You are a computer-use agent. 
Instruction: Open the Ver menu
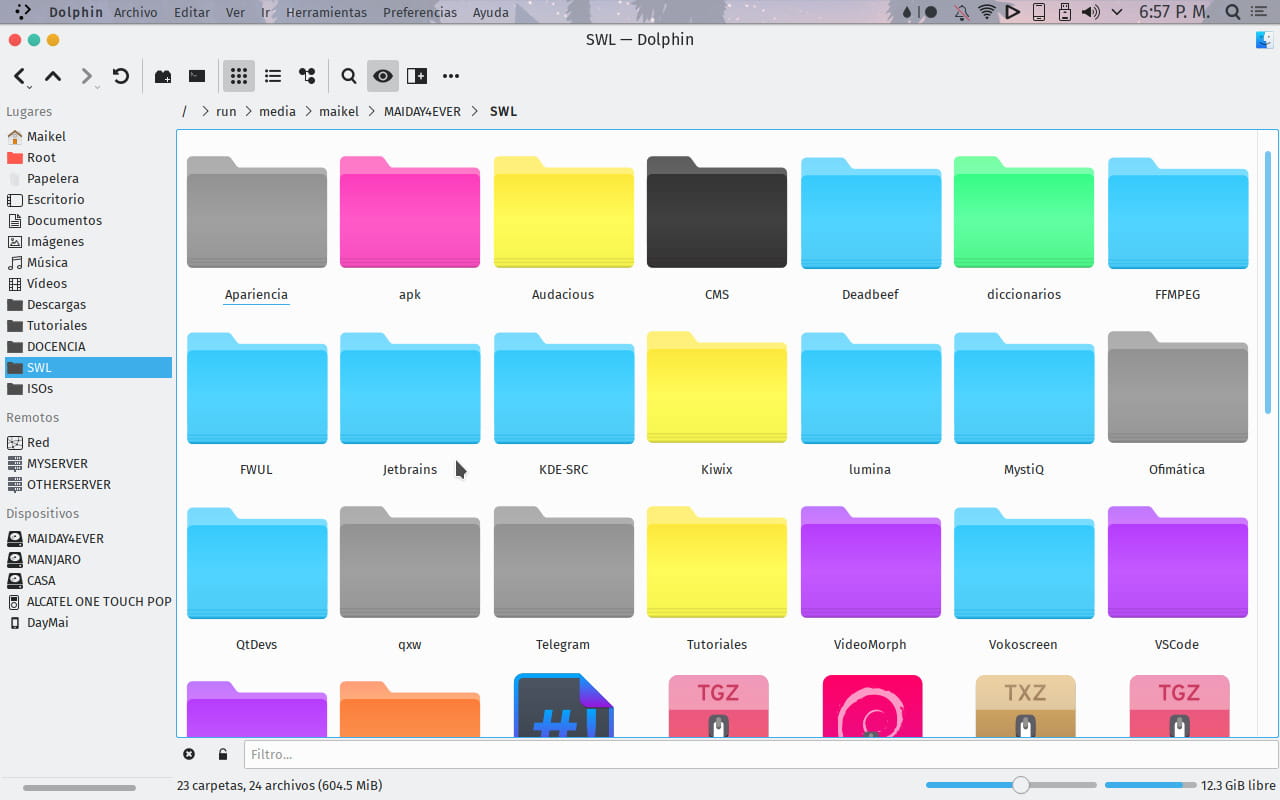coord(235,13)
